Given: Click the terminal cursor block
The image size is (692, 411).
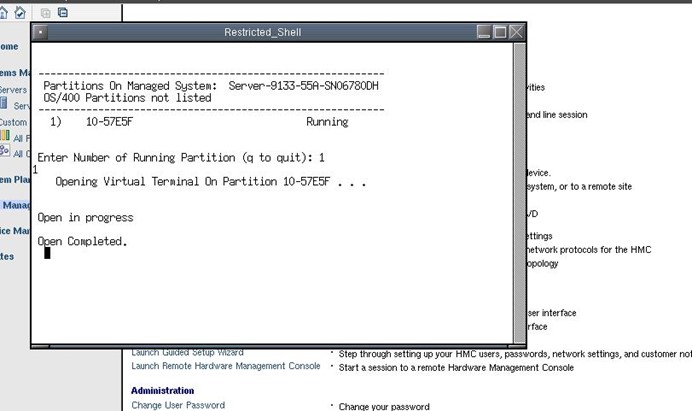Looking at the screenshot, I should [47, 253].
